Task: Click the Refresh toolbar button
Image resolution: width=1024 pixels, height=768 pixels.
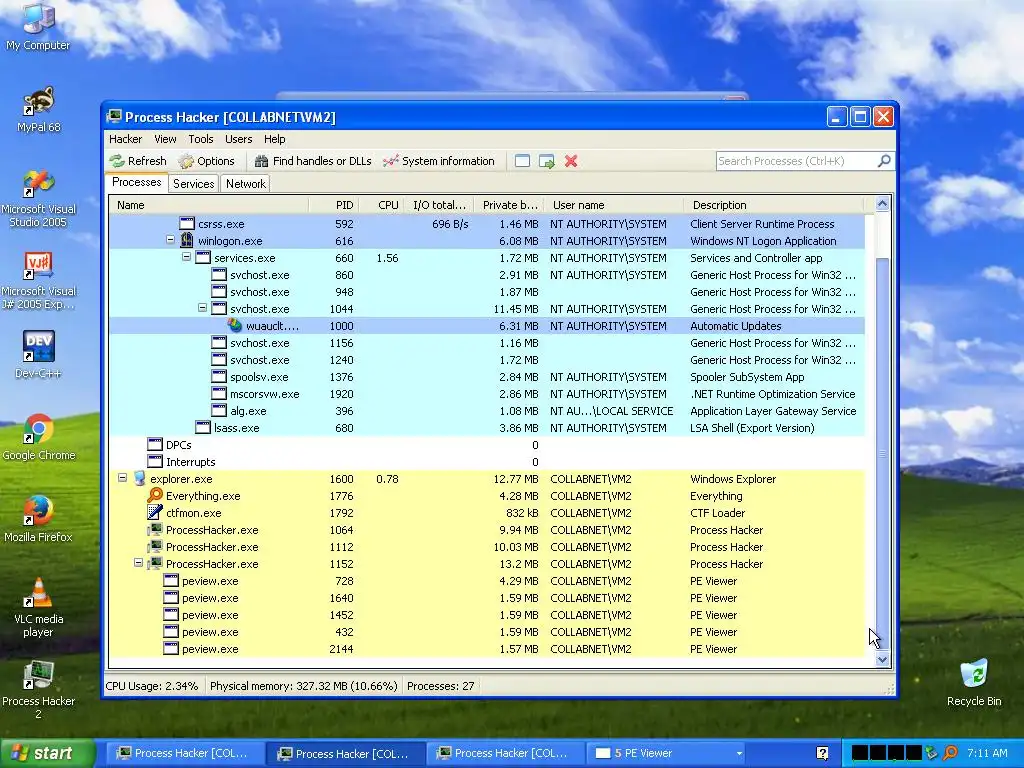Action: 138,161
